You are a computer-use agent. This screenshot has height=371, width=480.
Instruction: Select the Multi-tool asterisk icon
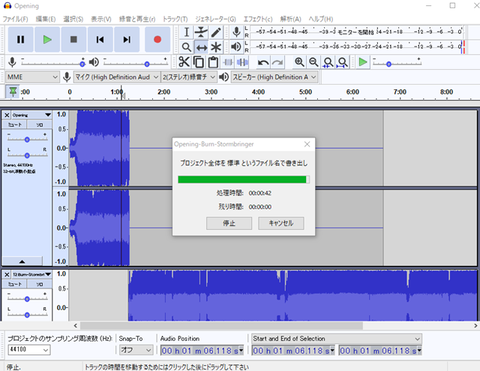216,47
